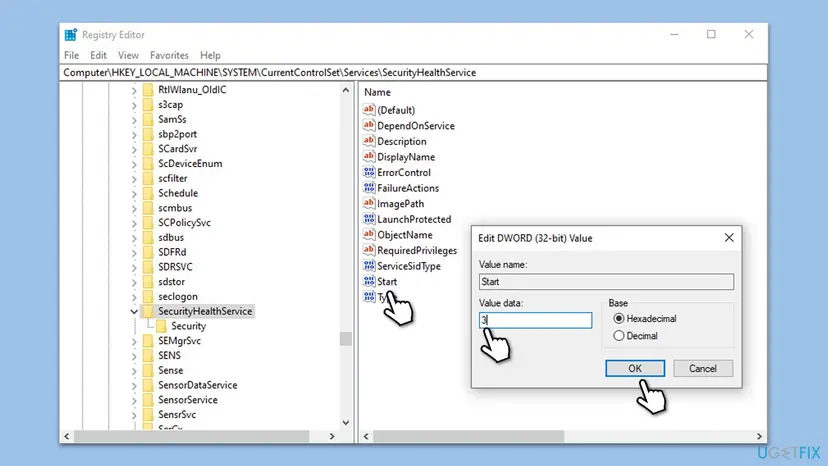Click the Registry Editor app icon in title bar
Screen dimensions: 828x466
coord(71,35)
